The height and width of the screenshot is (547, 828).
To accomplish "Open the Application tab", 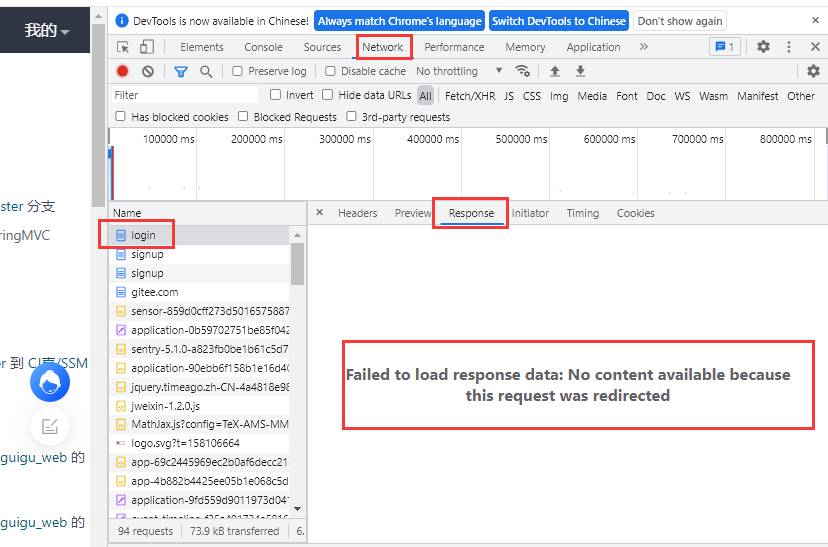I will coord(593,47).
